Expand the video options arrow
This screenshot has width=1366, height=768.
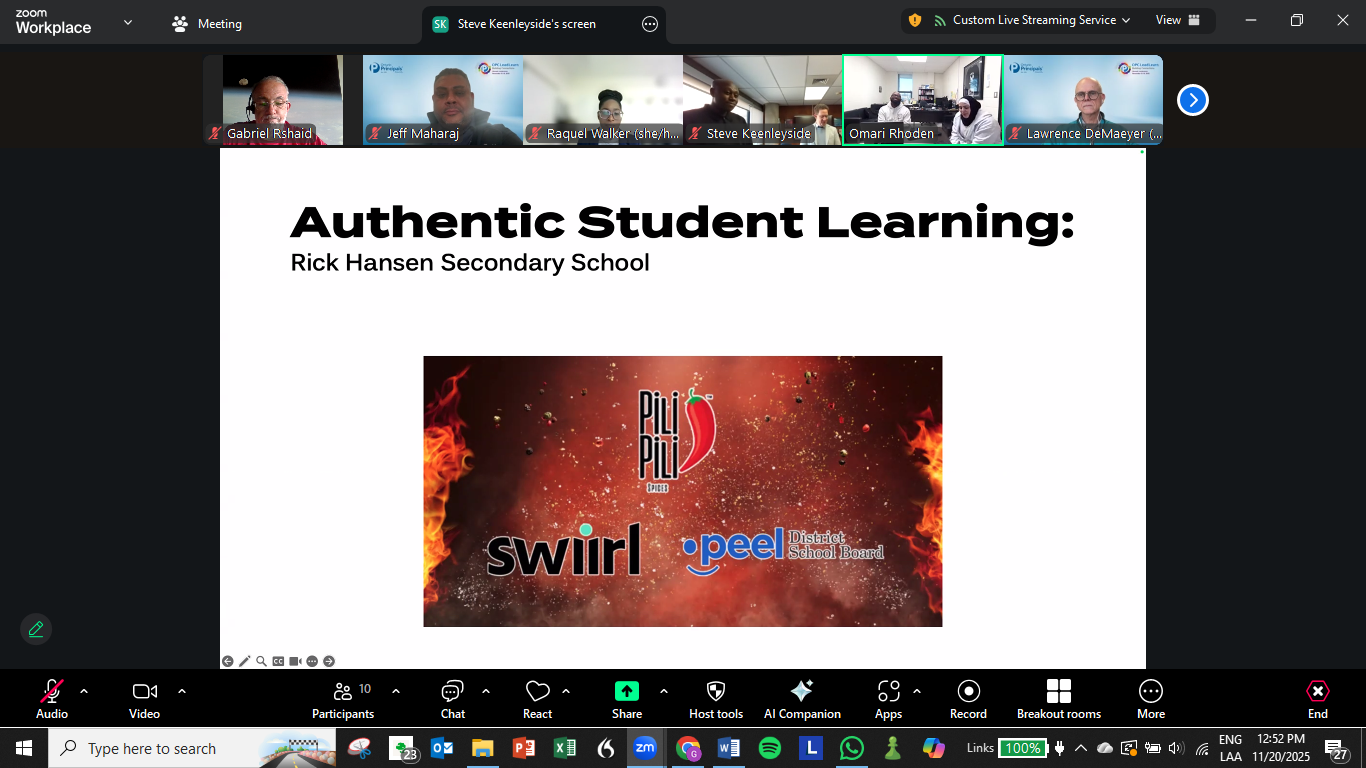[x=182, y=691]
